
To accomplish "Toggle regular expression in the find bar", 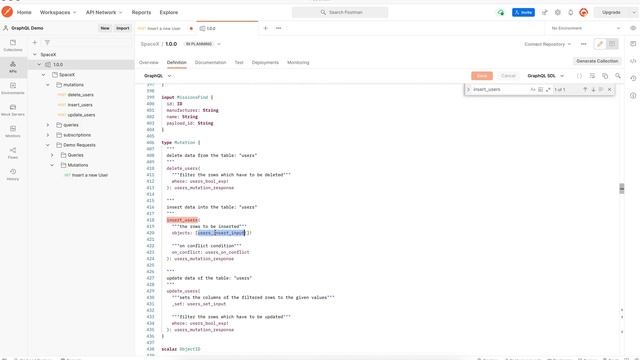I will point(548,89).
